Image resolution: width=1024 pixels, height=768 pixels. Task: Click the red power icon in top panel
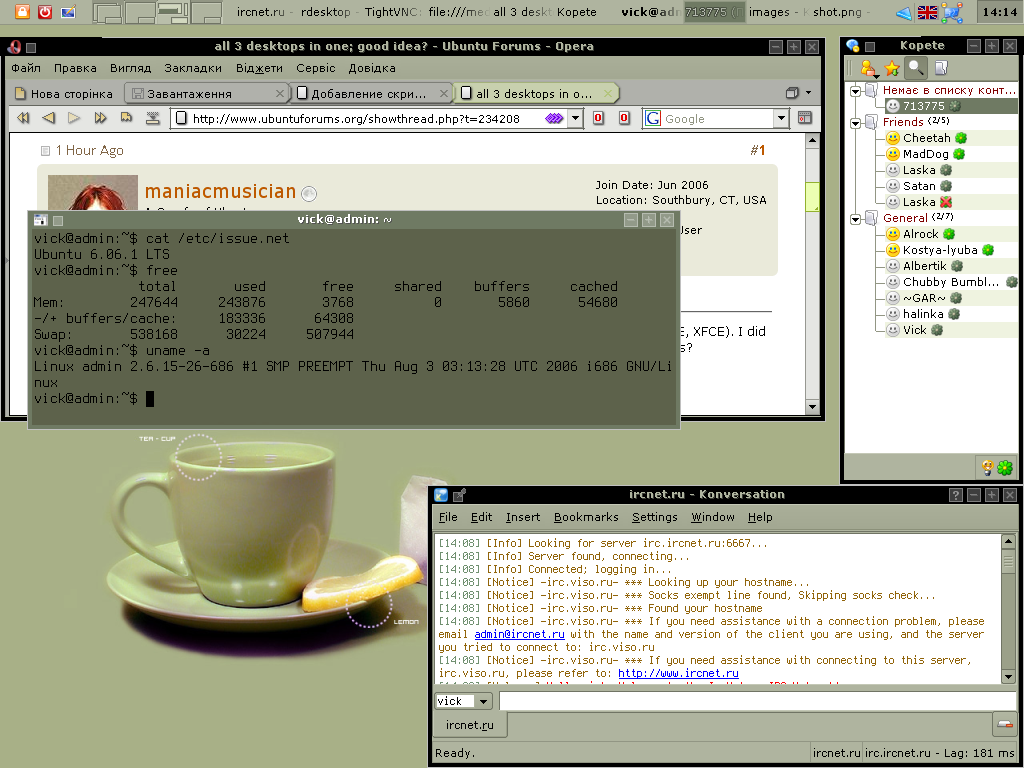pos(44,11)
